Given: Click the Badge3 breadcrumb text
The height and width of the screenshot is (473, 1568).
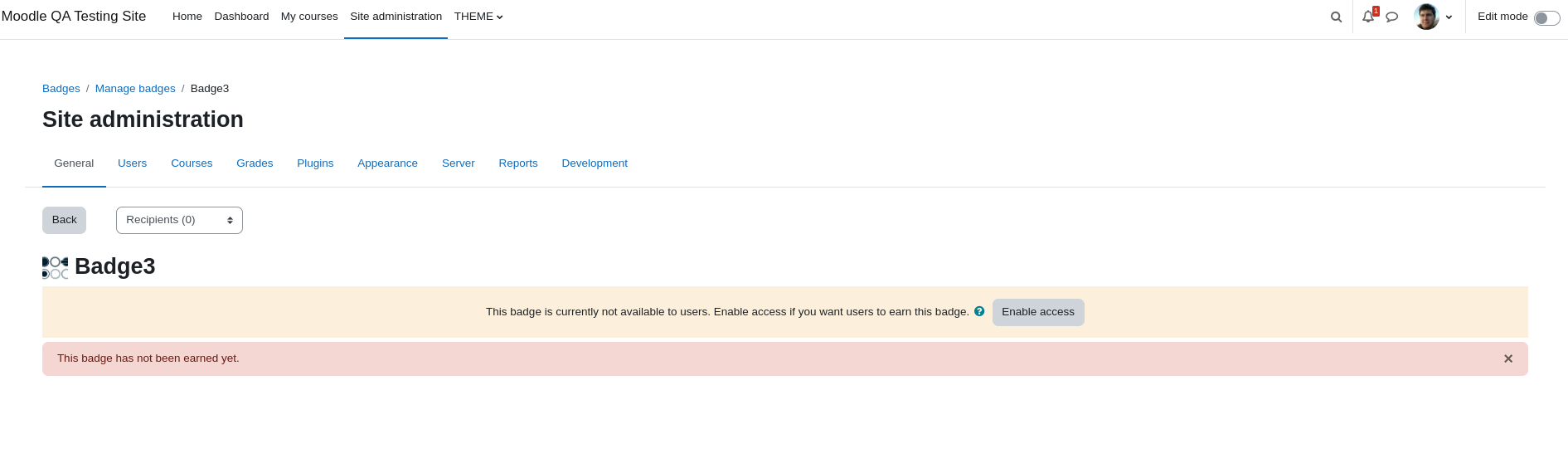Looking at the screenshot, I should click(x=210, y=89).
